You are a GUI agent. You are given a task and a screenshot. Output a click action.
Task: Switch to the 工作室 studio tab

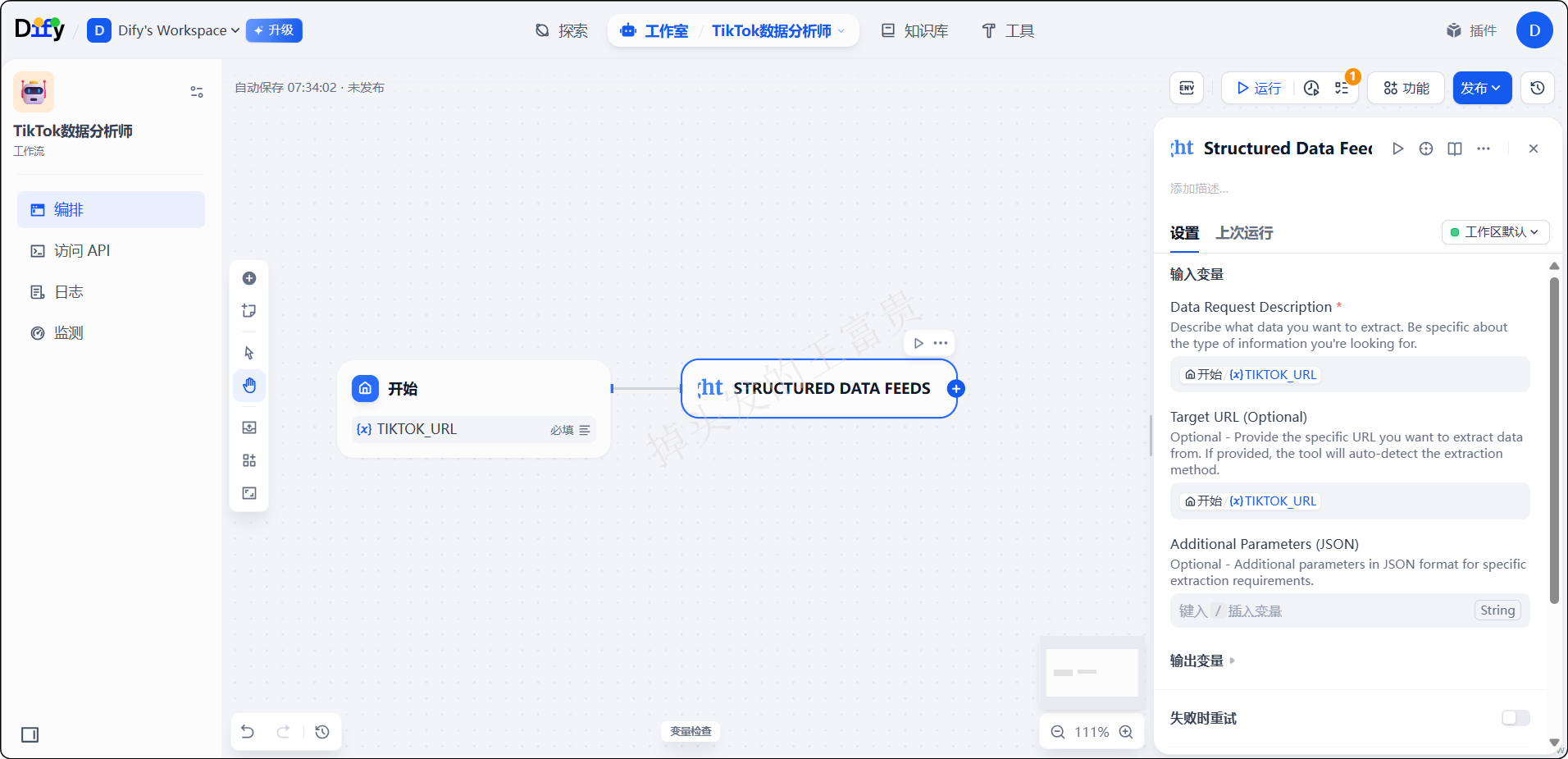pos(654,30)
